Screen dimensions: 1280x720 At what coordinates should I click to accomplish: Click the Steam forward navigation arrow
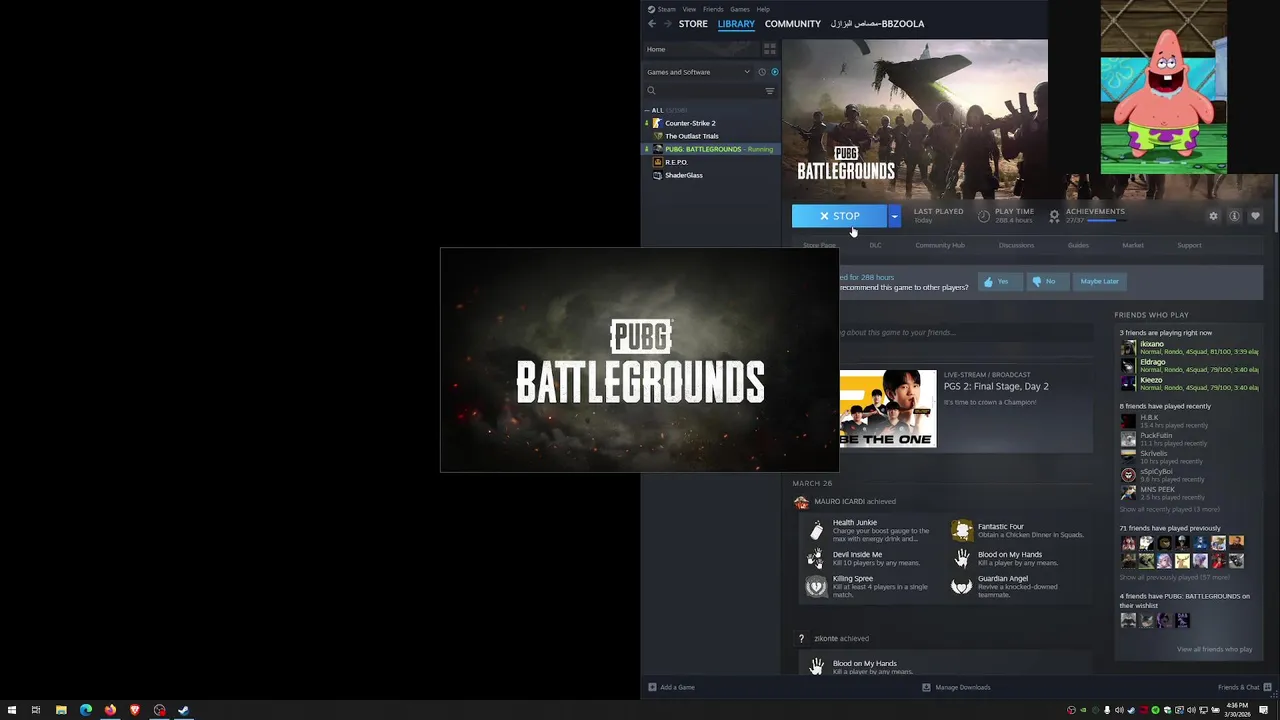[x=668, y=24]
